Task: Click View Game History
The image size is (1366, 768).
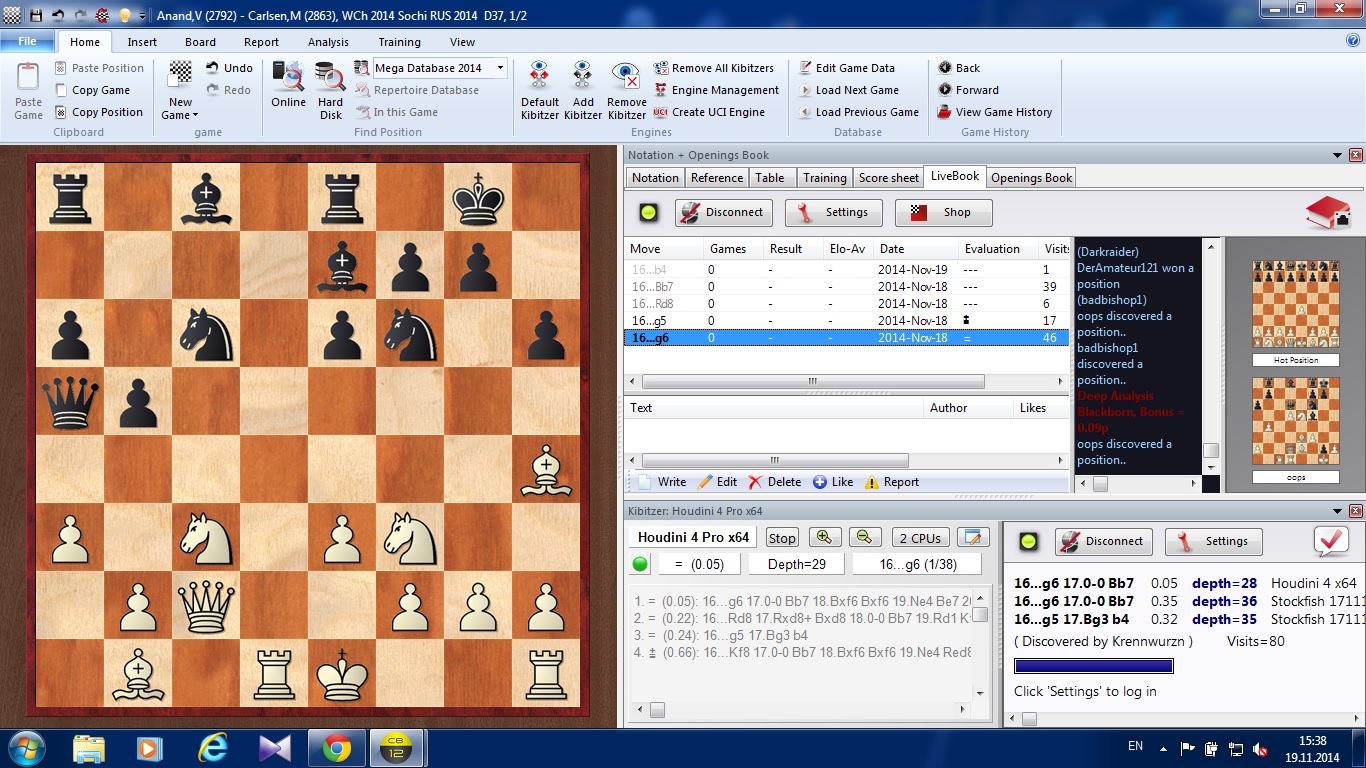Action: click(x=945, y=112)
